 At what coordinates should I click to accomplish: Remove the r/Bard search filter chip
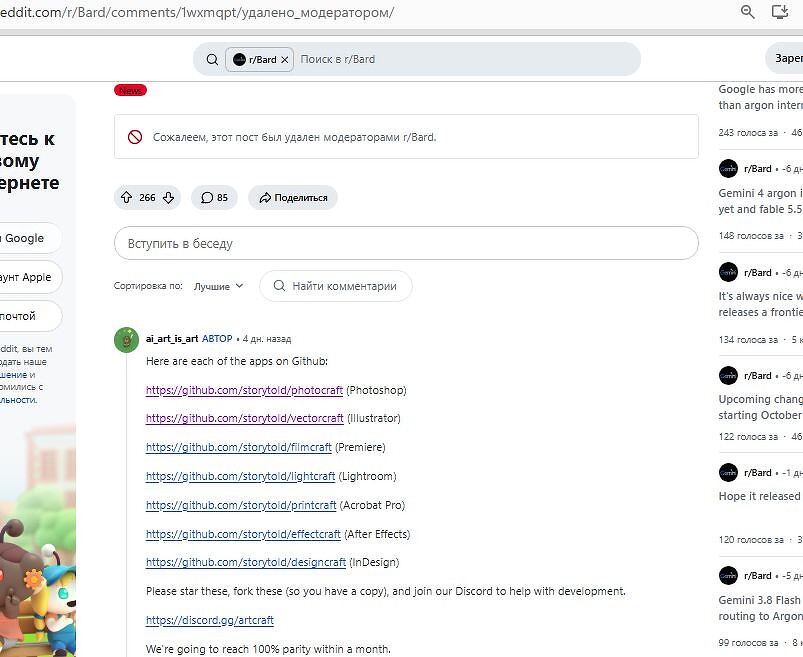[285, 59]
